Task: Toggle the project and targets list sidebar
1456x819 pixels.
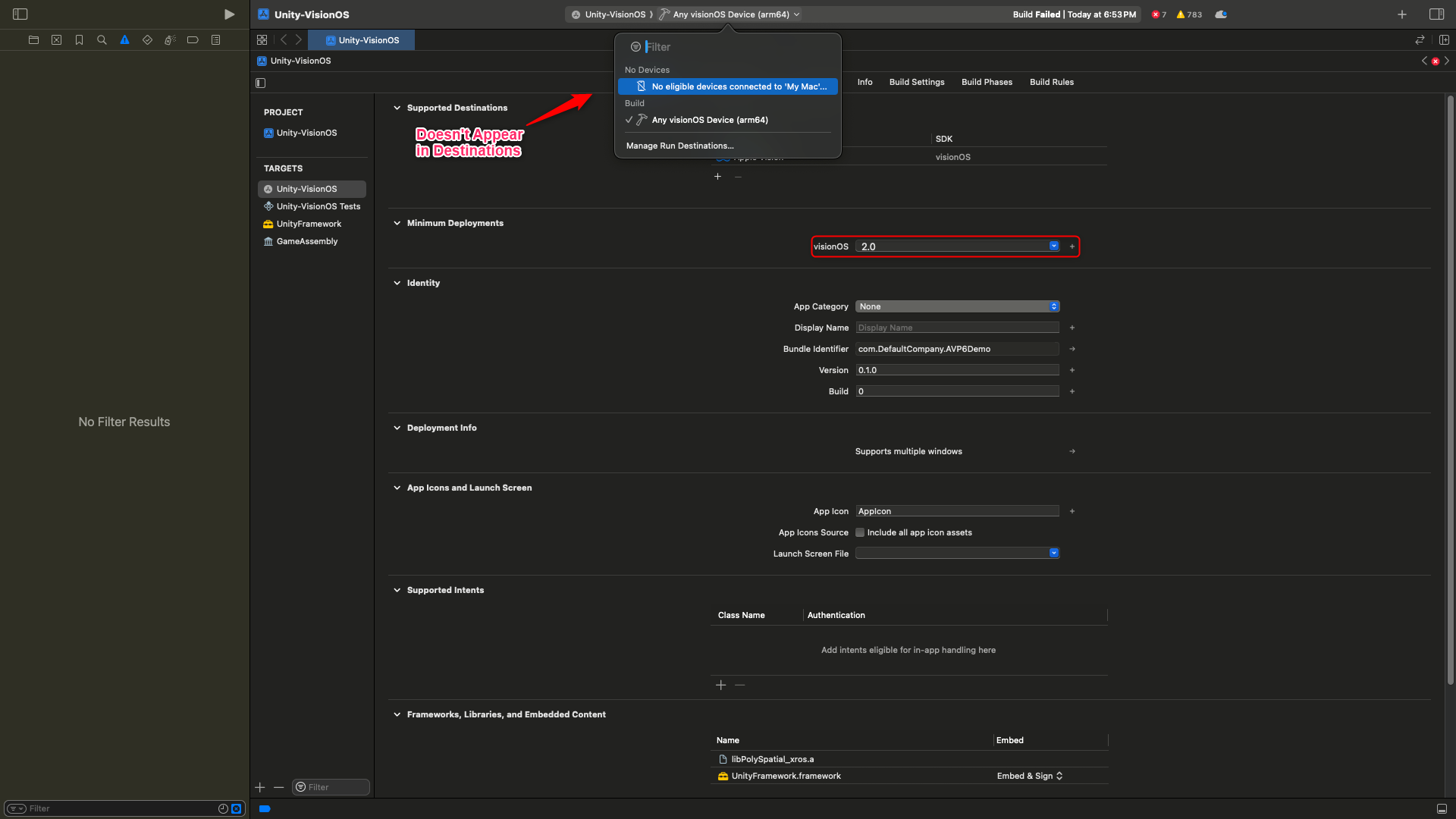Action: 261,83
